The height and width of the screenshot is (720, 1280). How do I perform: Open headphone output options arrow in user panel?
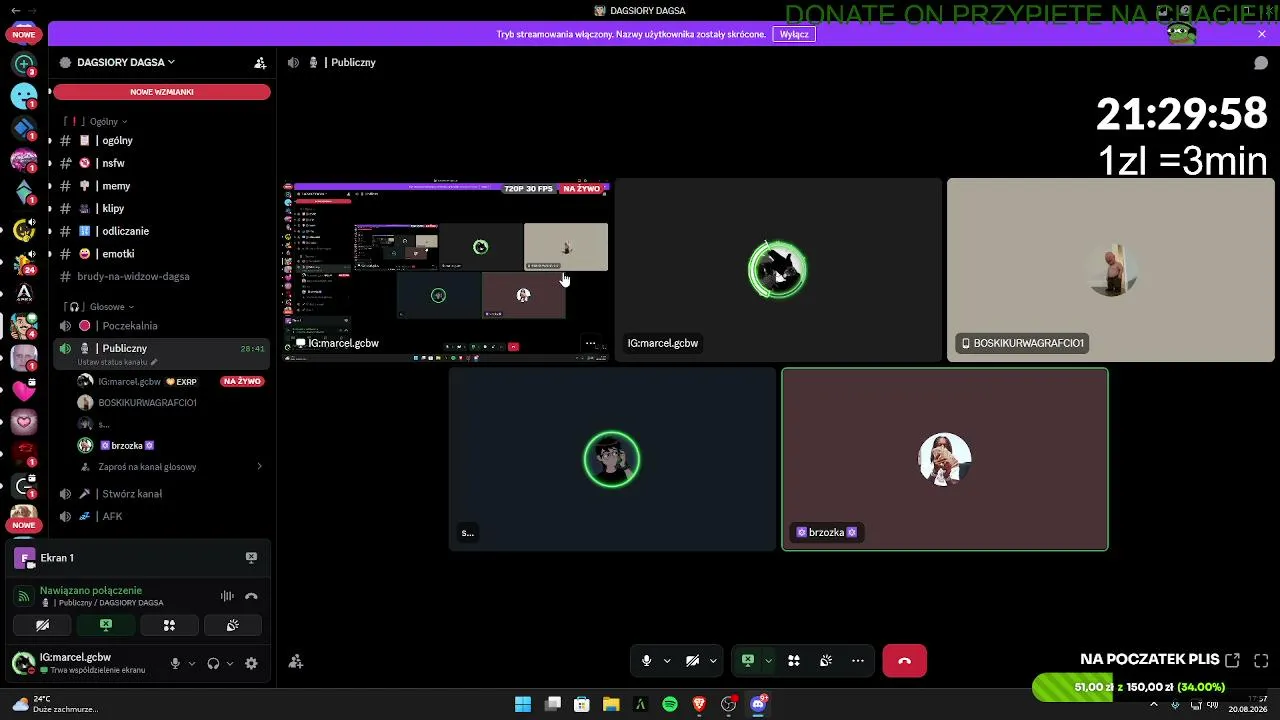(229, 663)
